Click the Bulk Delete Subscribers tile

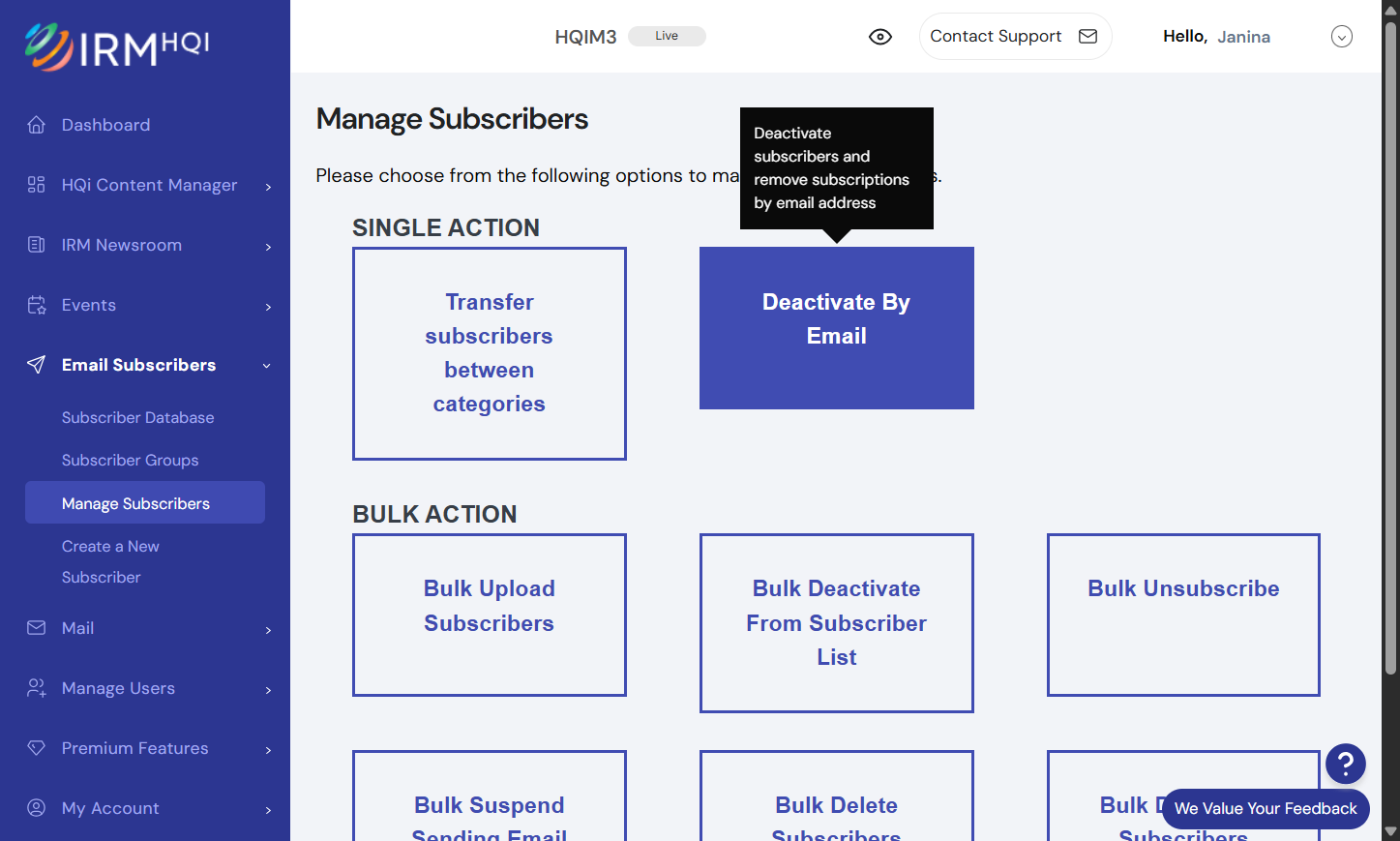pyautogui.click(x=837, y=796)
